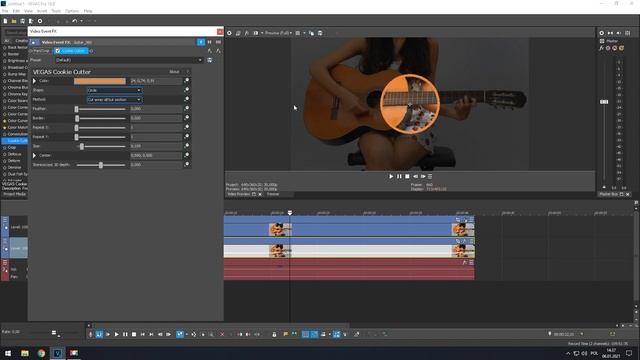
Task: Play the video in preview window
Action: tap(391, 176)
